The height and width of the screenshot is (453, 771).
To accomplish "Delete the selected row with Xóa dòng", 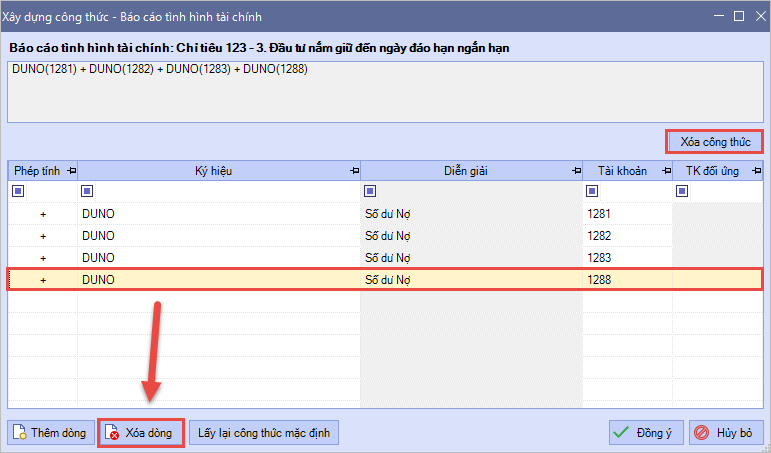I will point(140,433).
